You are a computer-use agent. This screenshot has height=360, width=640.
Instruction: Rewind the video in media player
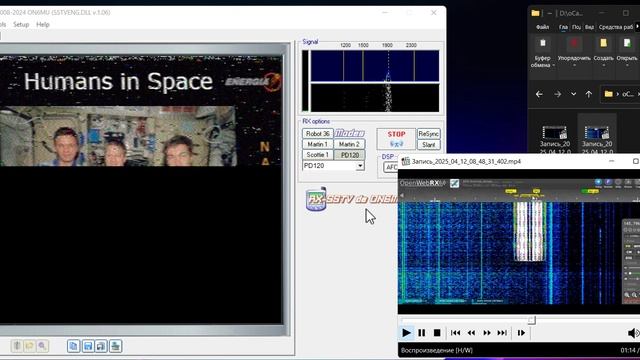pos(471,333)
